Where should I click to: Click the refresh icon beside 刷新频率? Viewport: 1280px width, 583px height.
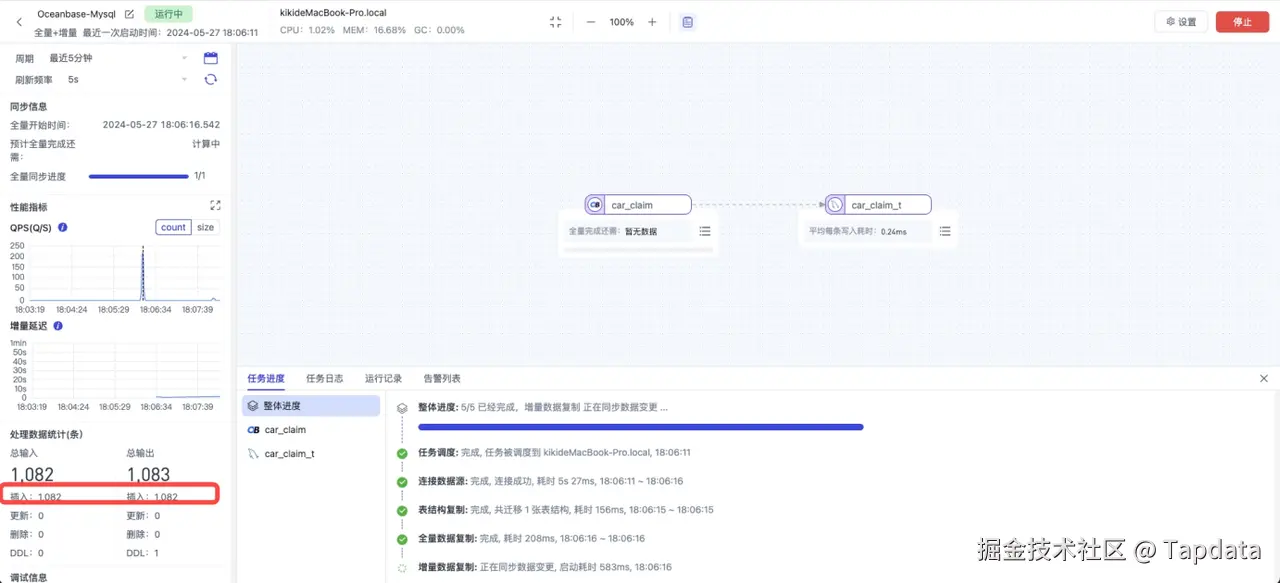click(x=211, y=79)
